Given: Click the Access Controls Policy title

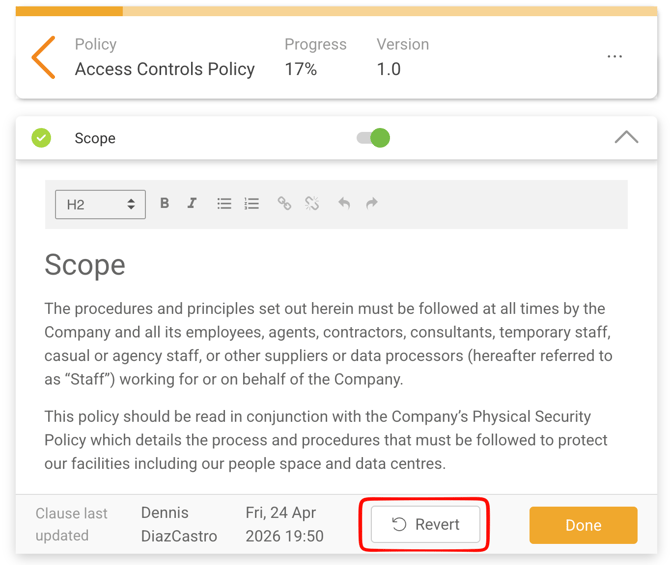Looking at the screenshot, I should click(165, 69).
